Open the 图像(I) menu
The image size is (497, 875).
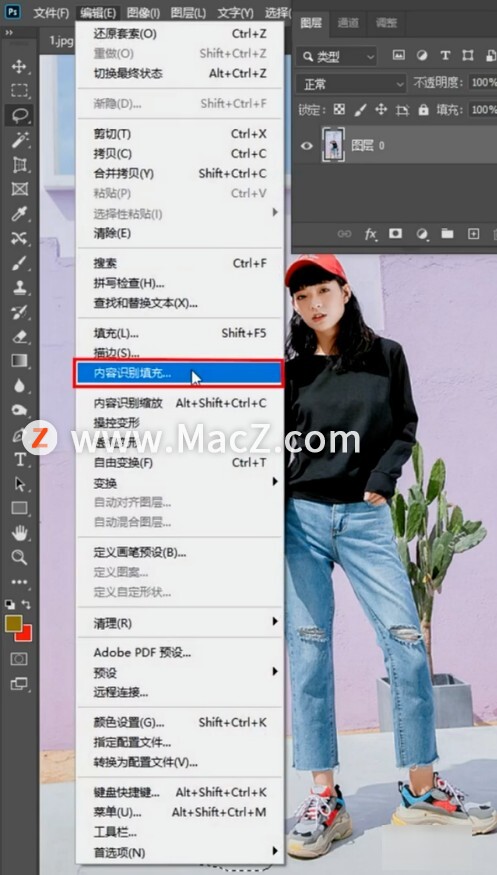tap(143, 12)
